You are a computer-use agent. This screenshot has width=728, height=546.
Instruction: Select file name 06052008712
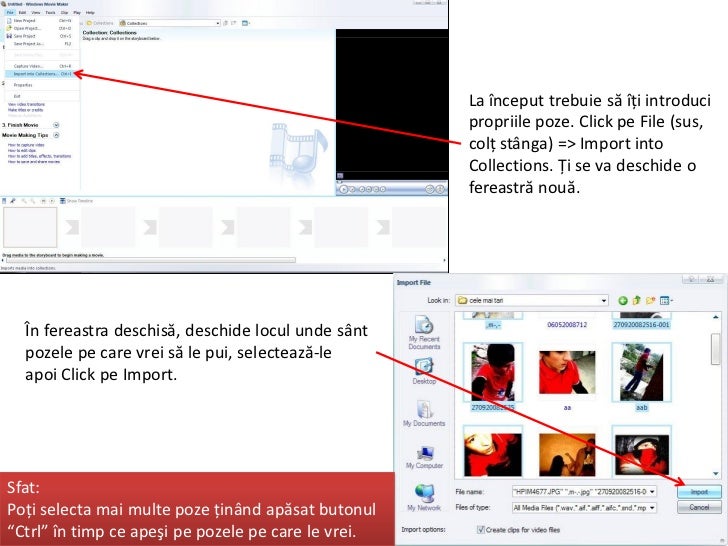pyautogui.click(x=567, y=325)
